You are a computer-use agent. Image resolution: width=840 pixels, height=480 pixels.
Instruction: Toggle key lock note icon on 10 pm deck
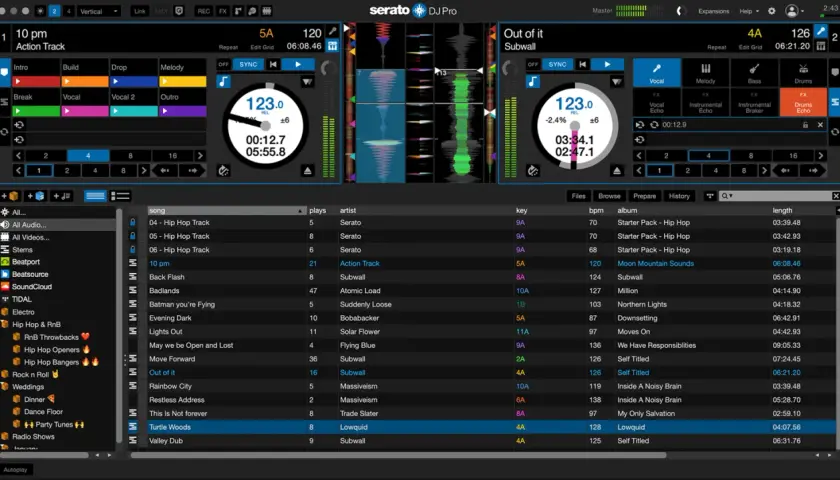[x=223, y=81]
